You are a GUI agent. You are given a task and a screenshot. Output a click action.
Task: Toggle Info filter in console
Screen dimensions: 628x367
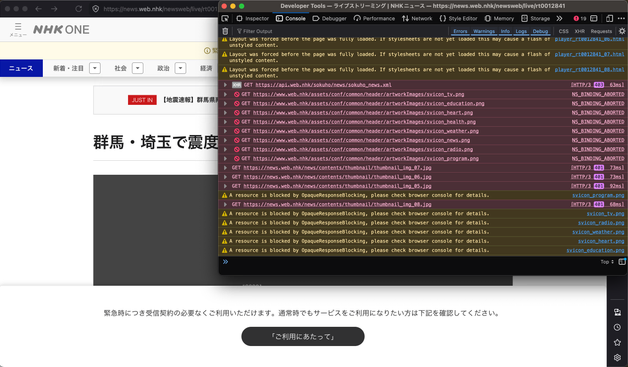(x=505, y=31)
